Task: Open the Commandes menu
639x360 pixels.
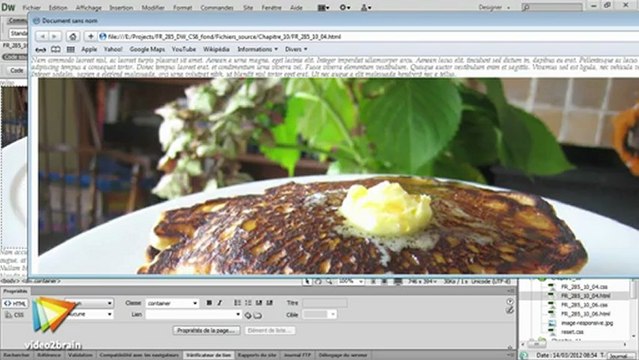Action: (x=217, y=8)
